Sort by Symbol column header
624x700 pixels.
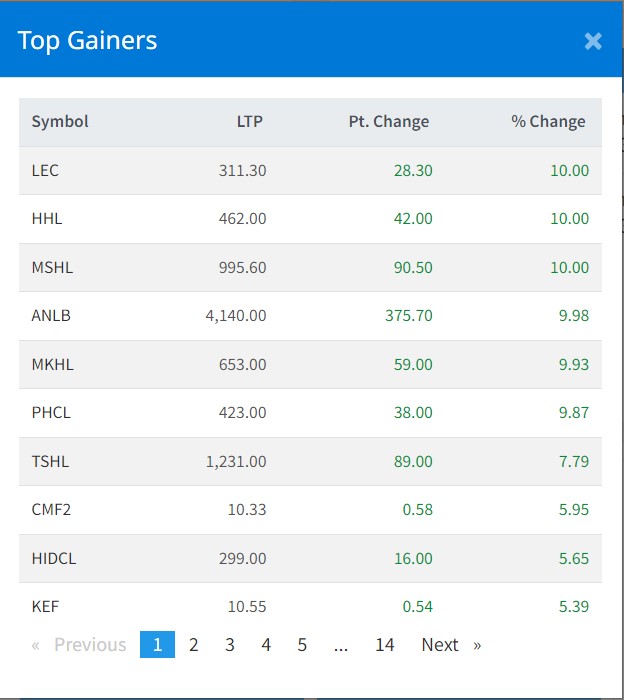(x=60, y=122)
